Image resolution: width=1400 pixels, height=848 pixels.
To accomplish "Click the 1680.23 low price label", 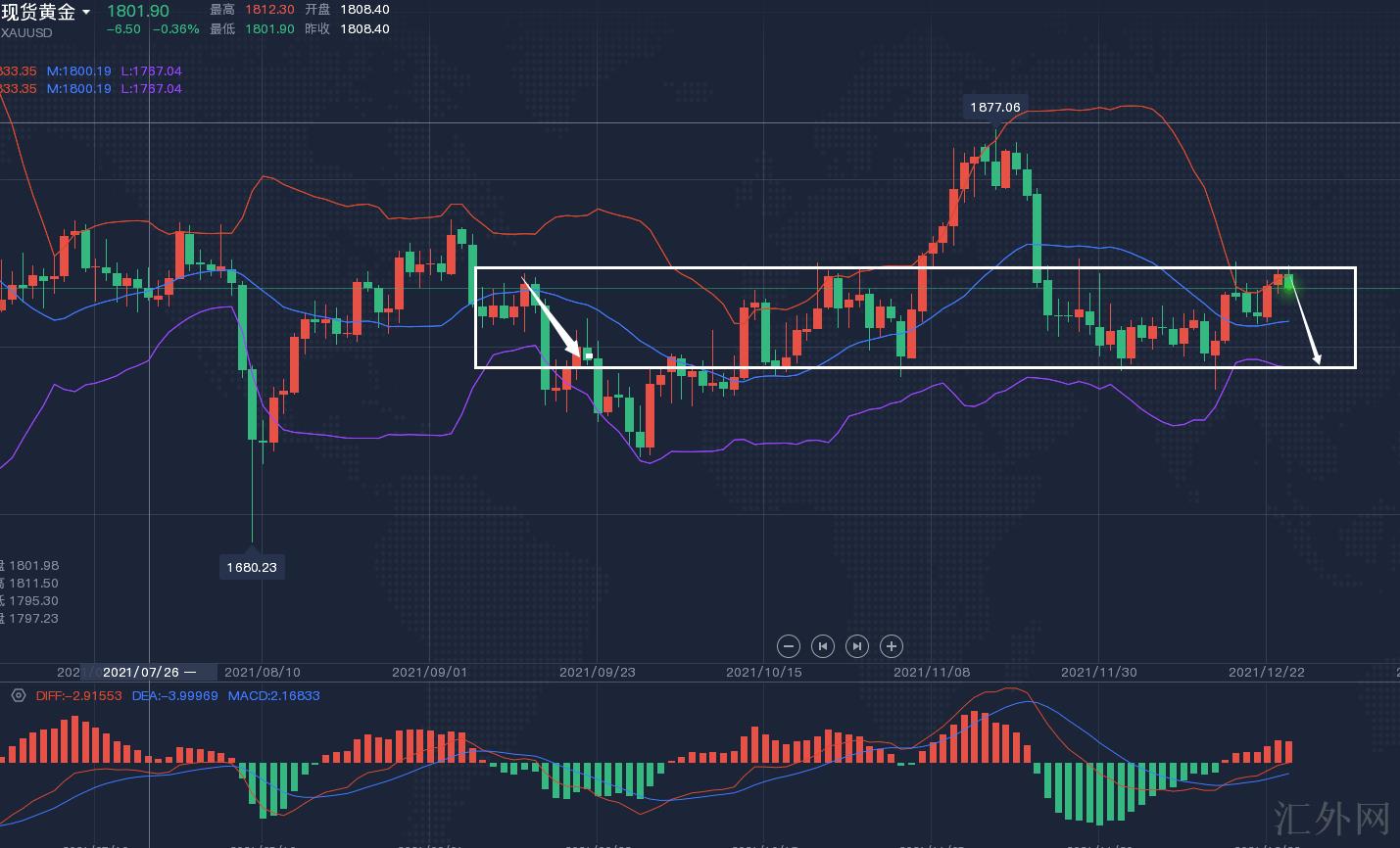I will [252, 567].
